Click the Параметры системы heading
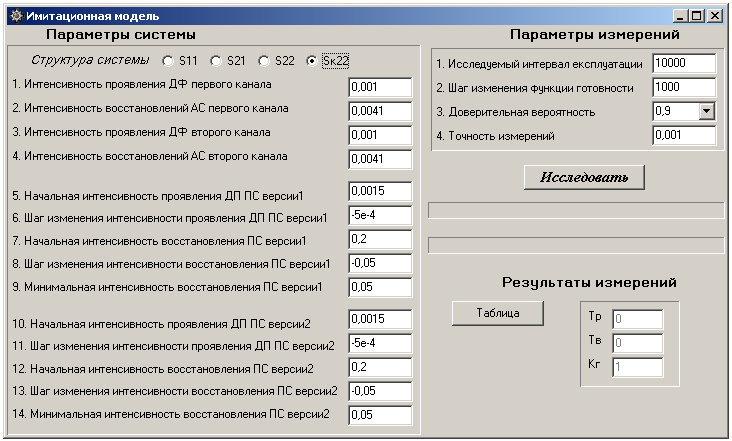732x441 pixels. pos(121,35)
